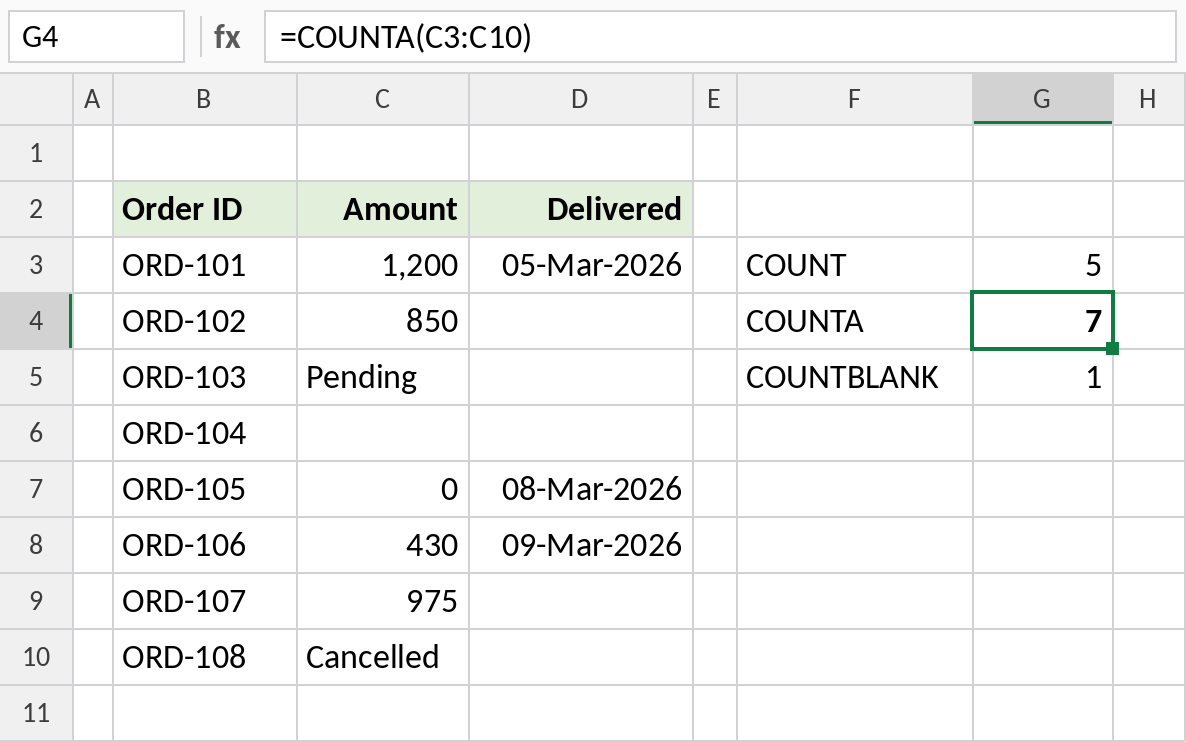
Task: Click the fx insert function icon
Action: pyautogui.click(x=227, y=36)
